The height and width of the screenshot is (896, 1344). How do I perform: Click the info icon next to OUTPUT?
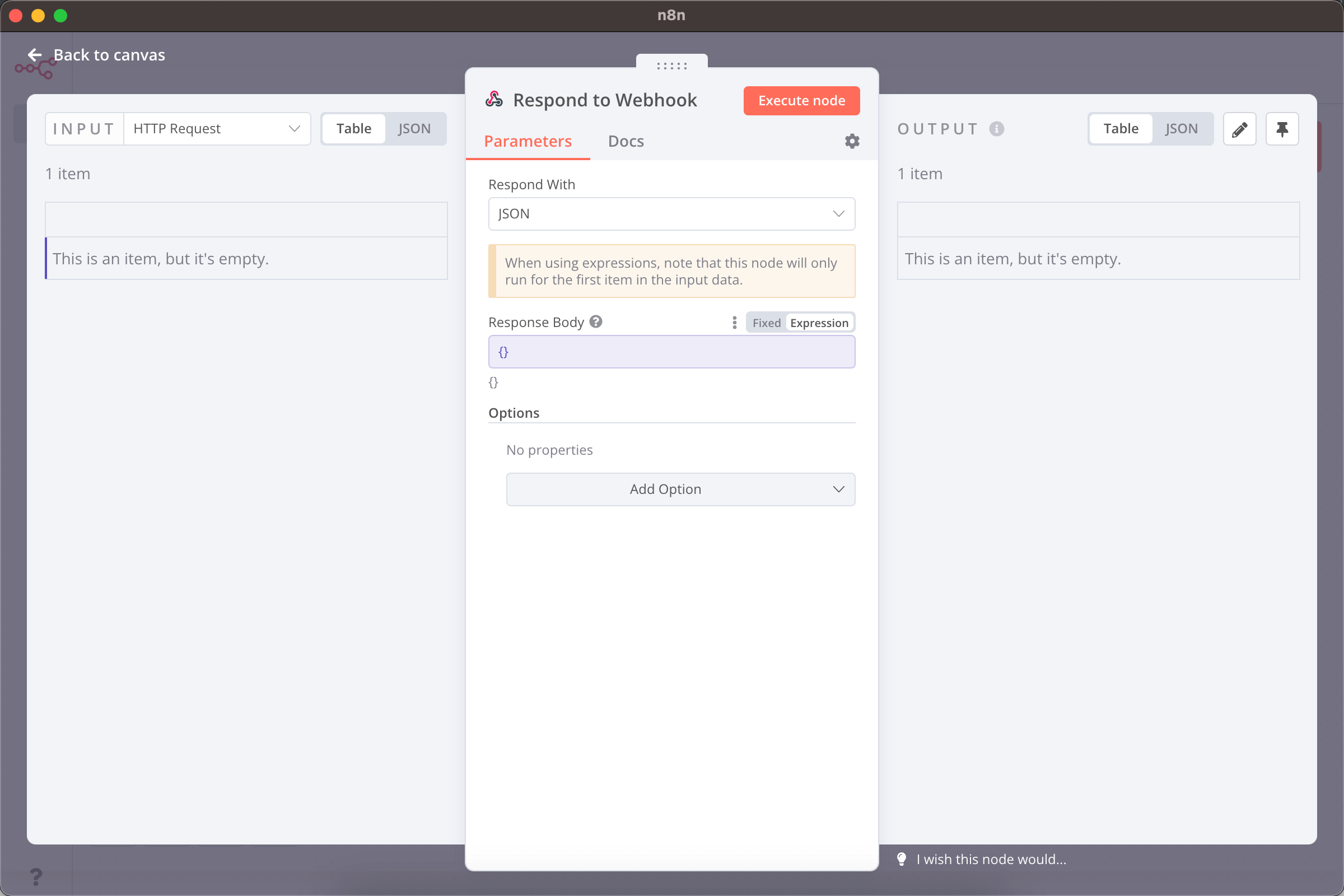997,129
